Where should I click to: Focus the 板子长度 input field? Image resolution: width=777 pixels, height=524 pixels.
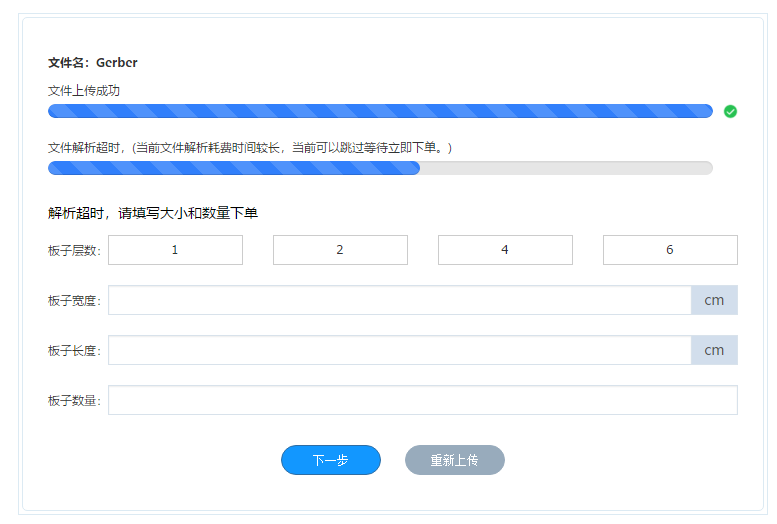click(400, 350)
